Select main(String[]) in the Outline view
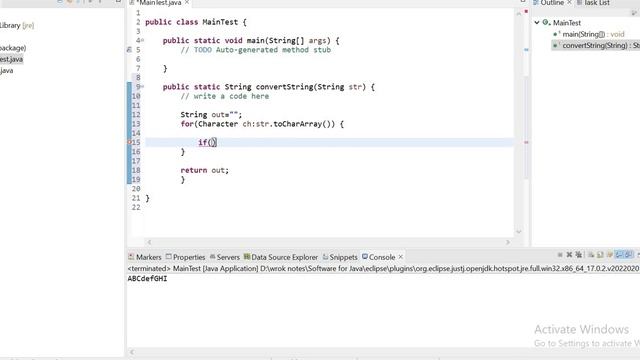Screen dimensions: 640x360 (x=593, y=34)
